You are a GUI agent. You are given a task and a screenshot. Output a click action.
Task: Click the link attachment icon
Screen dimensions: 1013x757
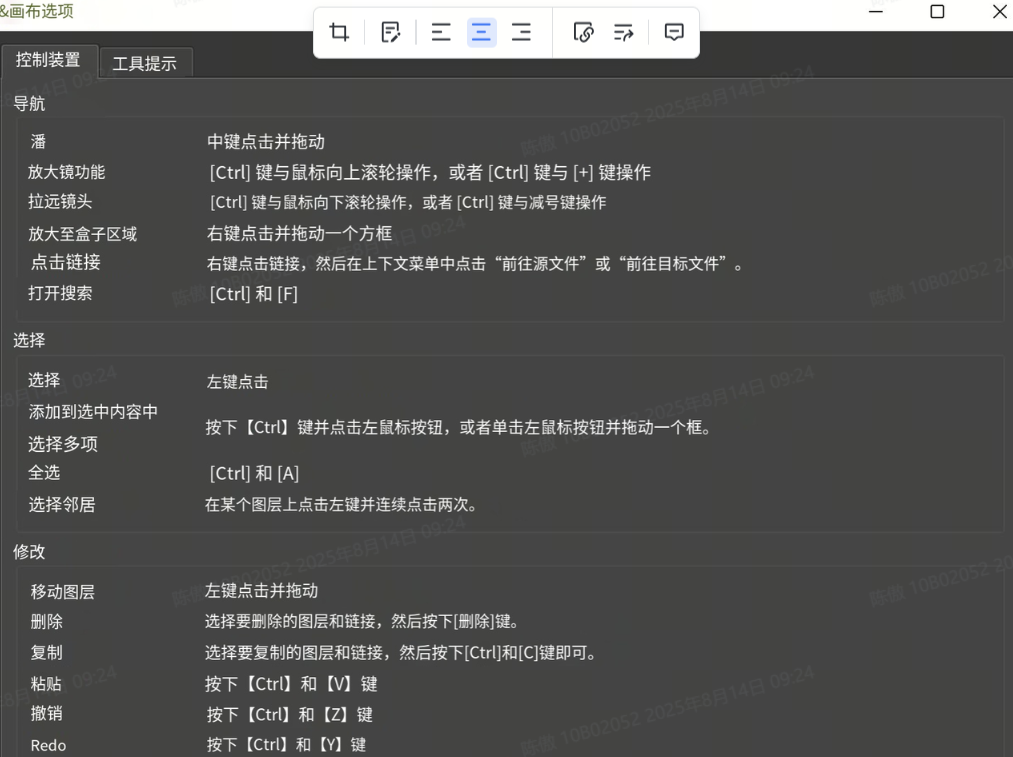[583, 32]
